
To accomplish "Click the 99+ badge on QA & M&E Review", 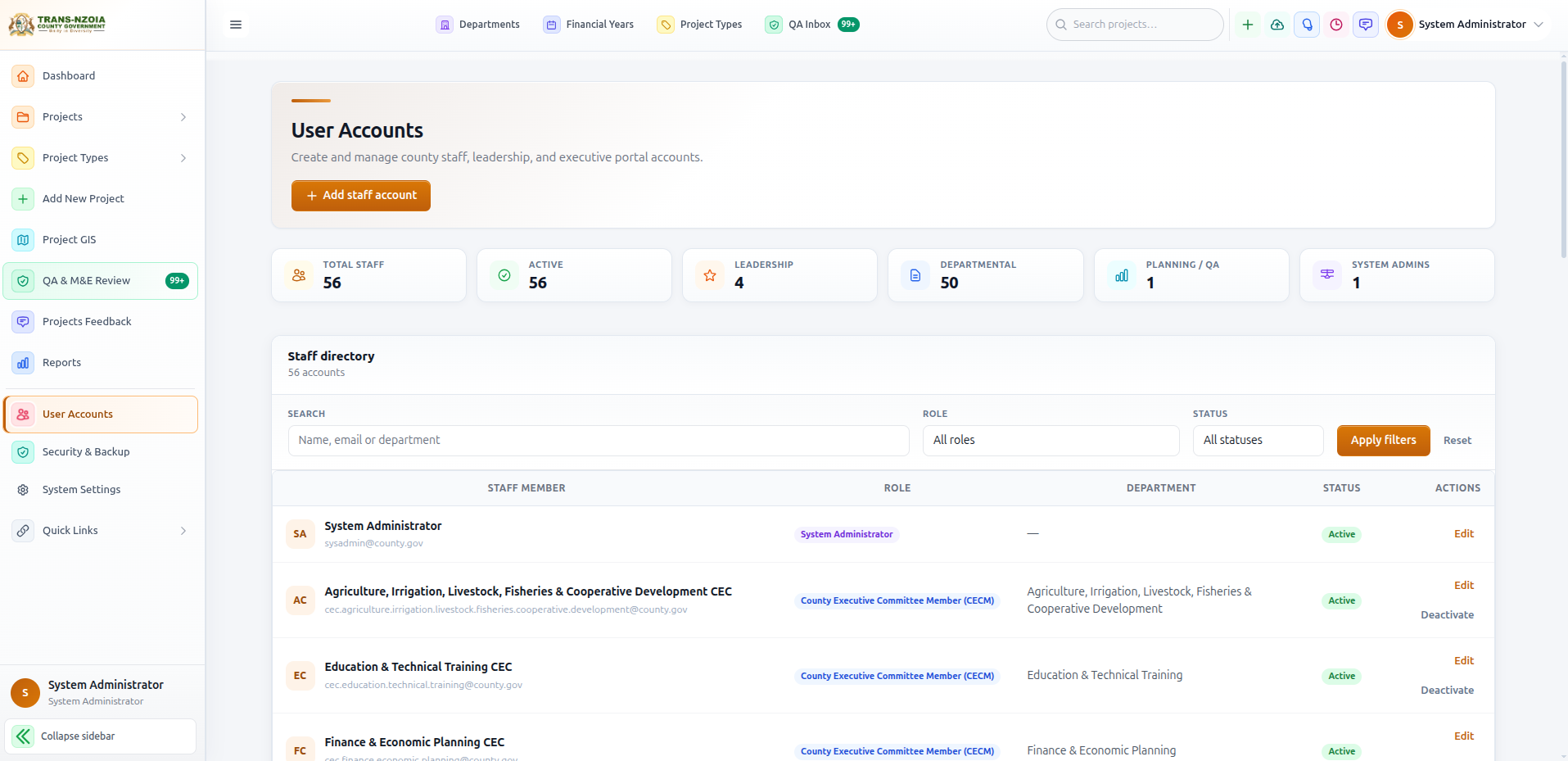I will click(x=177, y=281).
